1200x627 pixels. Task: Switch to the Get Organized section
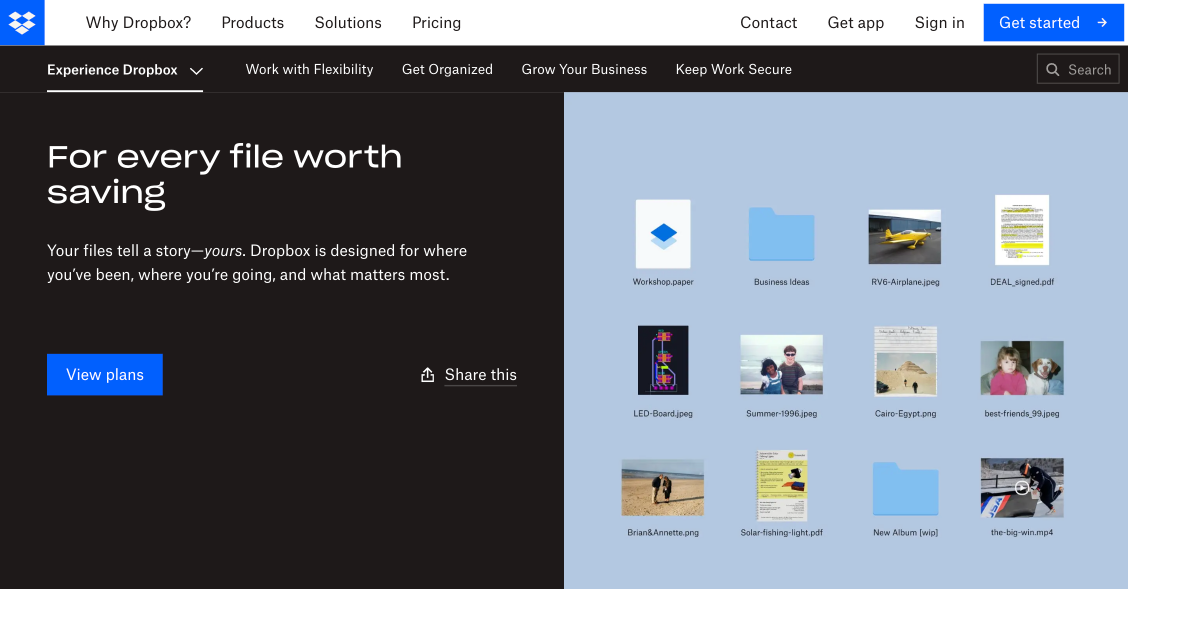click(447, 69)
